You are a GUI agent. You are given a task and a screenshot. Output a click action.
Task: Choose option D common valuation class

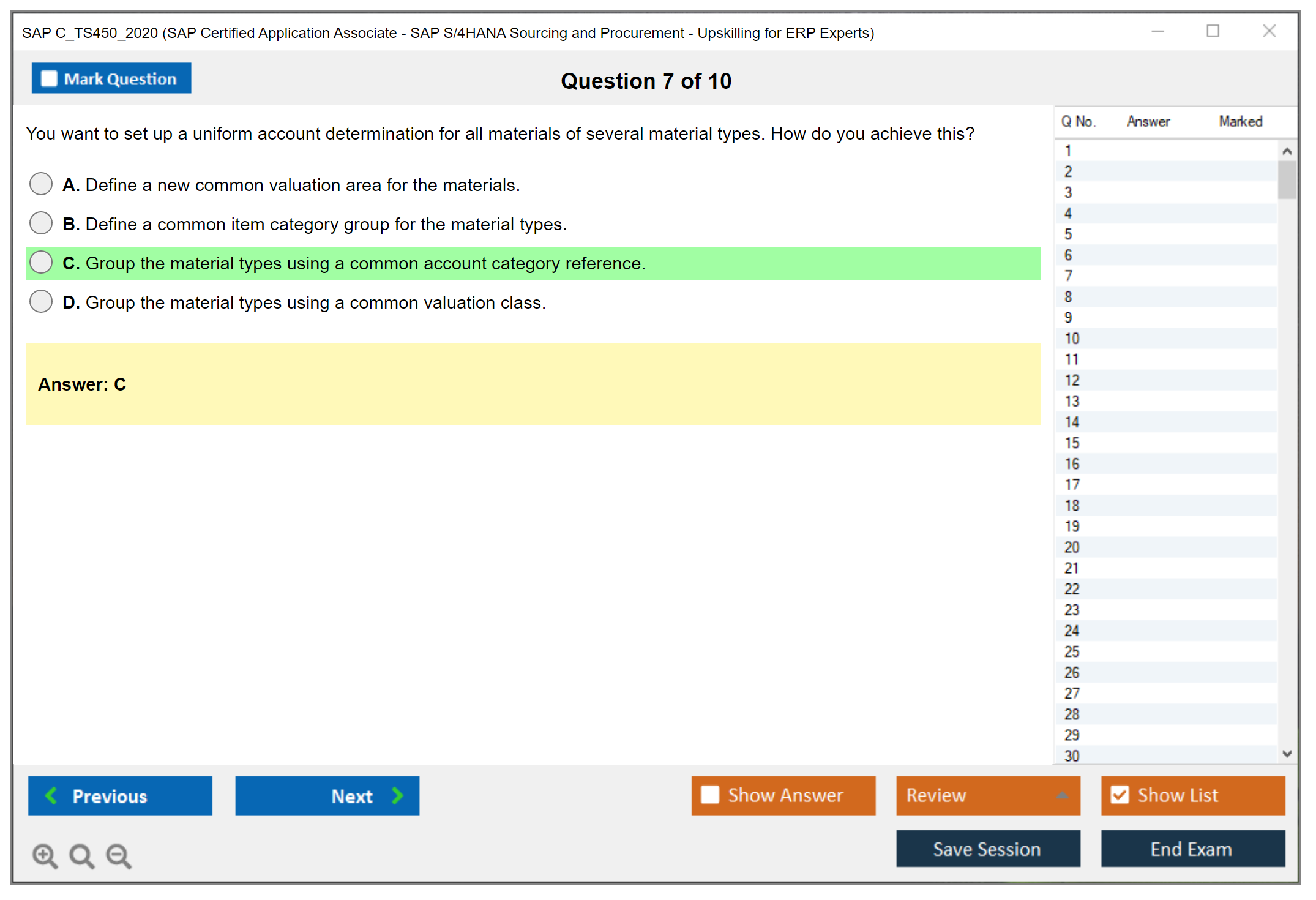coord(41,301)
